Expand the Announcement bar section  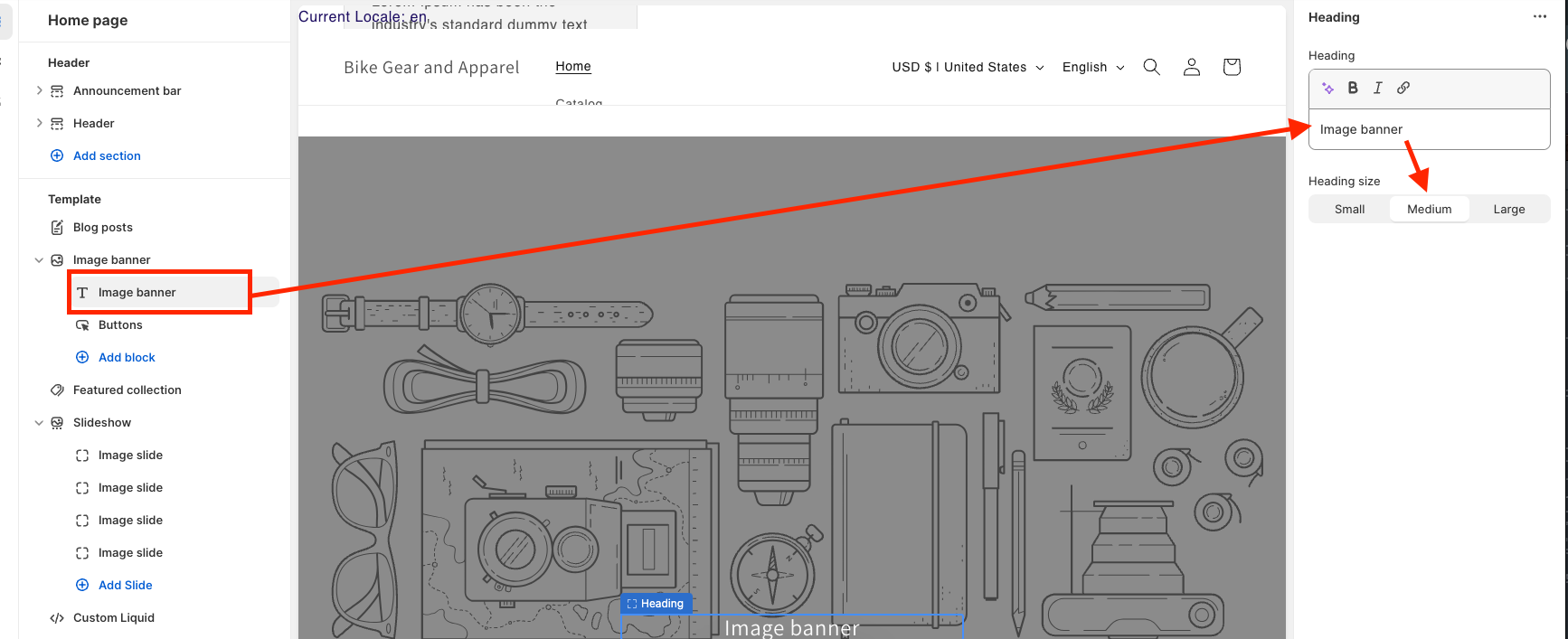(39, 90)
